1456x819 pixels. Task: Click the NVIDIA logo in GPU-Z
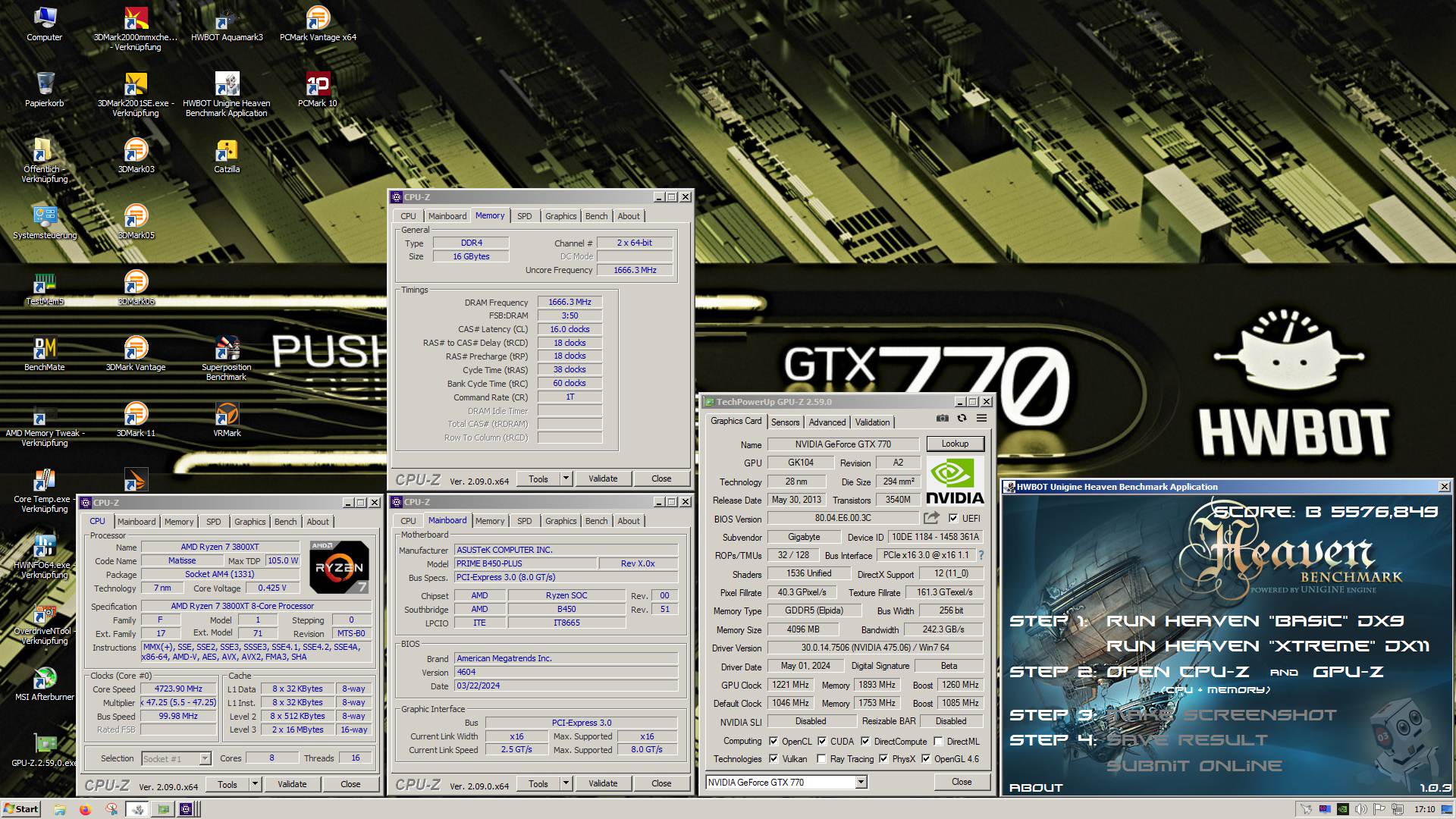(x=955, y=482)
